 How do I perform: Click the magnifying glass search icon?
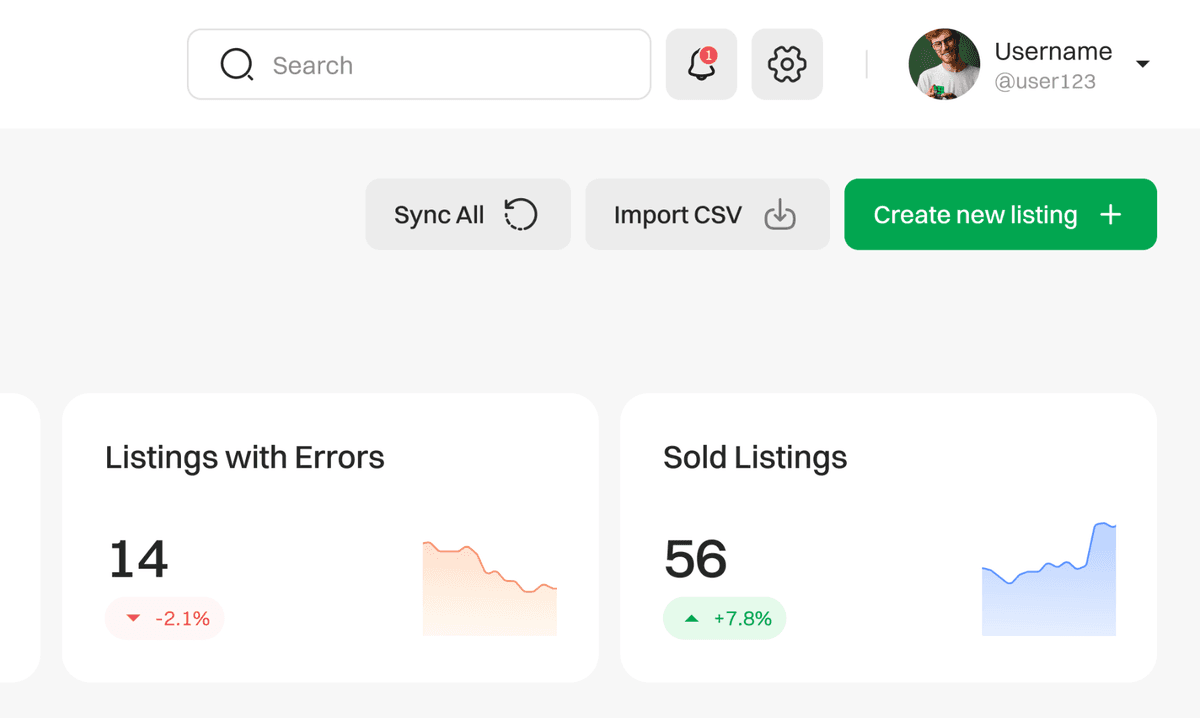(x=237, y=65)
